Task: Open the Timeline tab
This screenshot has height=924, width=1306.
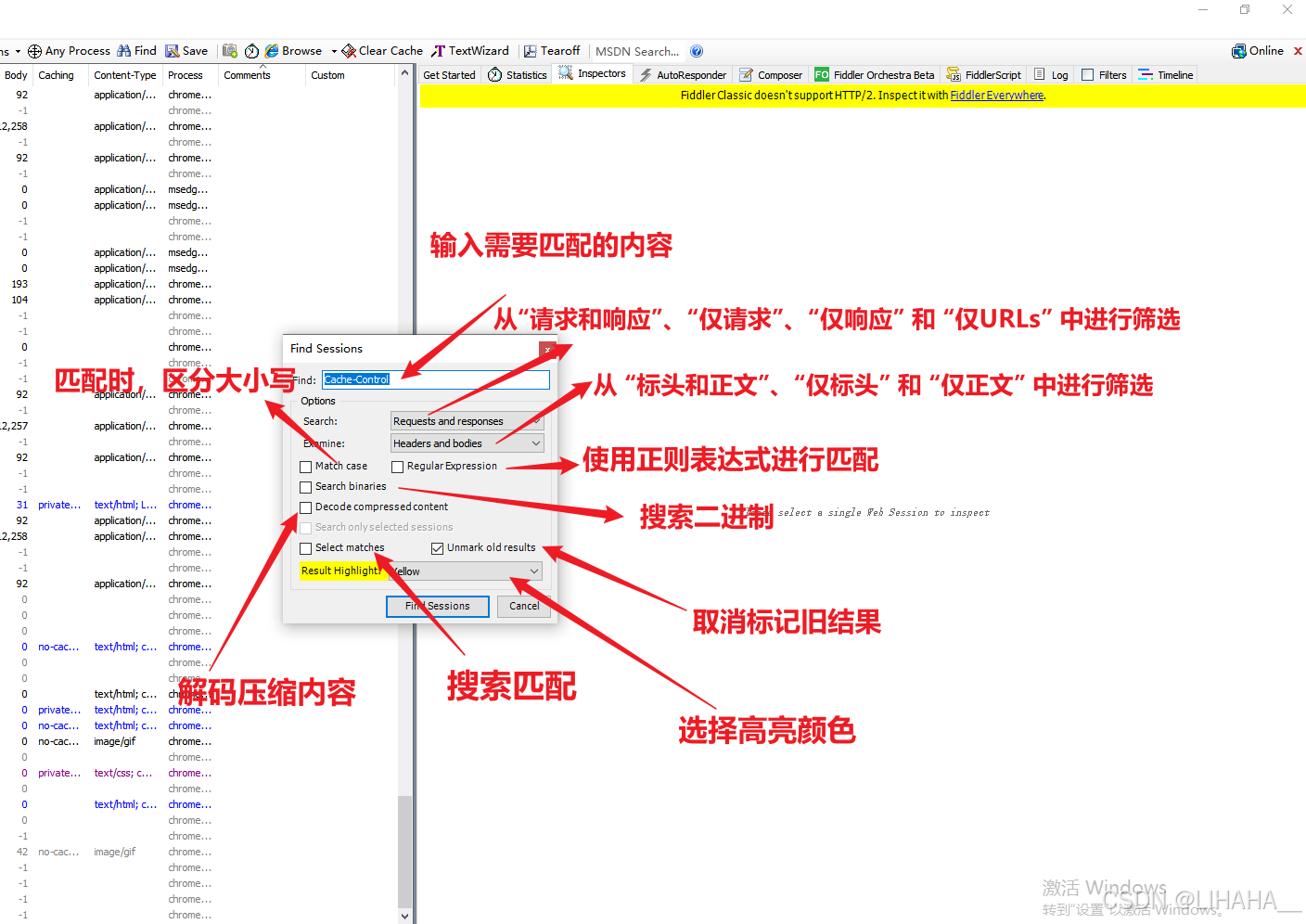Action: (x=1165, y=75)
